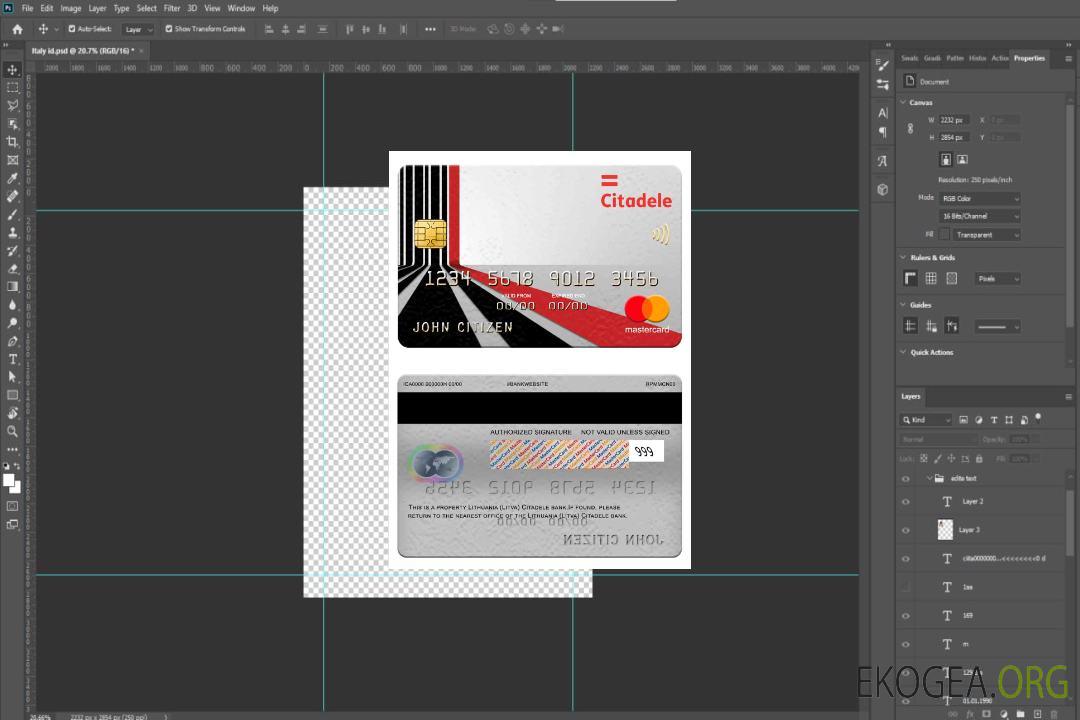The image size is (1080, 720).
Task: Select the Lasso tool
Action: 12,105
